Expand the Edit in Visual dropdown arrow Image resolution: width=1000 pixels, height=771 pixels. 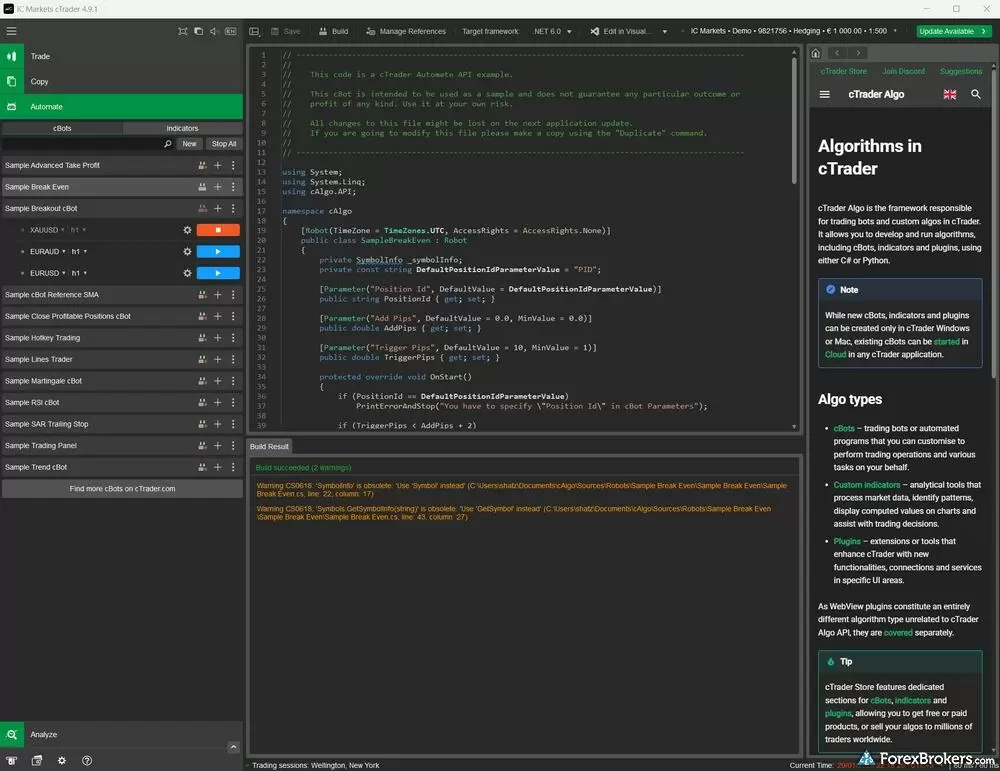[665, 31]
